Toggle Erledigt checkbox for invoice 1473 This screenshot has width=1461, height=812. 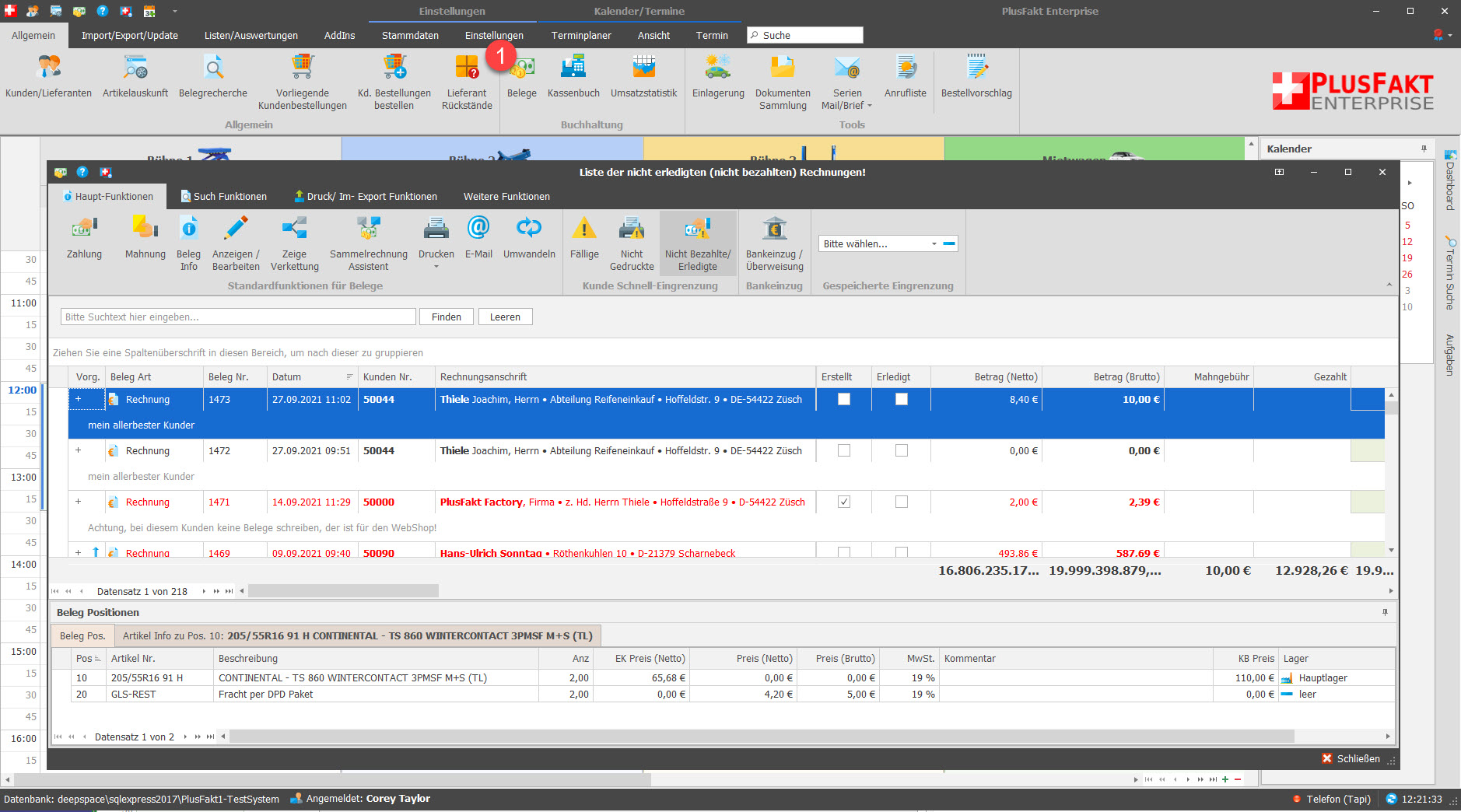(x=901, y=399)
